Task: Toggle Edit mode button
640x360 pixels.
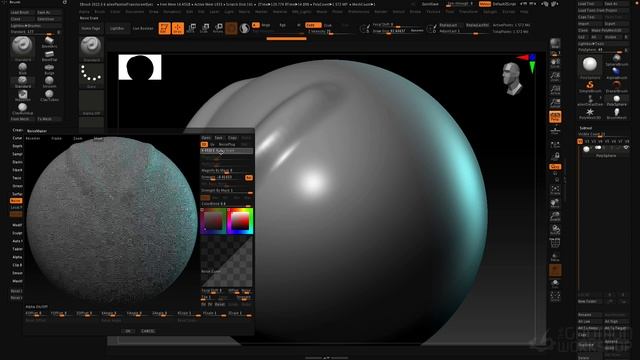Action: point(164,28)
